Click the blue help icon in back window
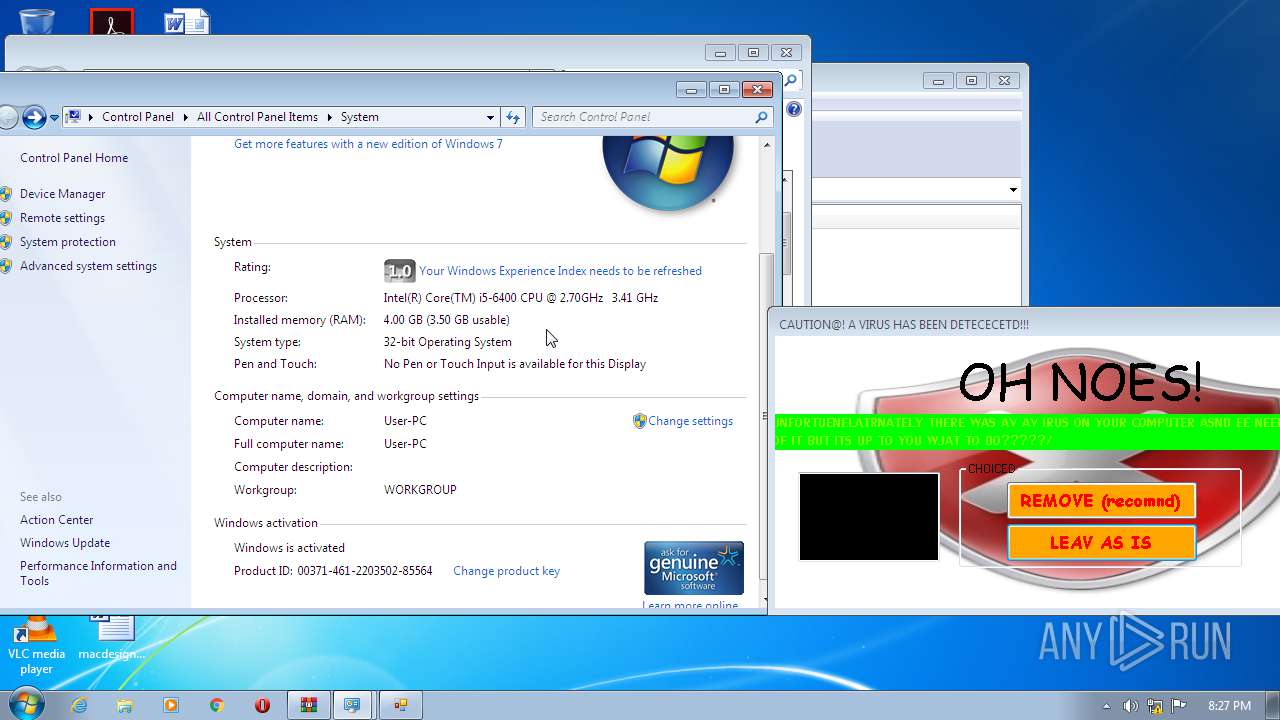 (x=794, y=109)
